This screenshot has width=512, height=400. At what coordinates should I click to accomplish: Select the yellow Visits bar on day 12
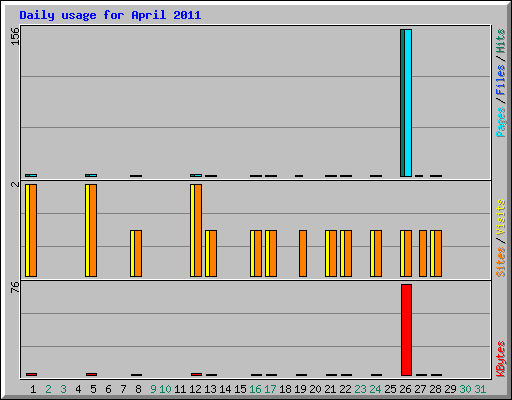pos(192,230)
